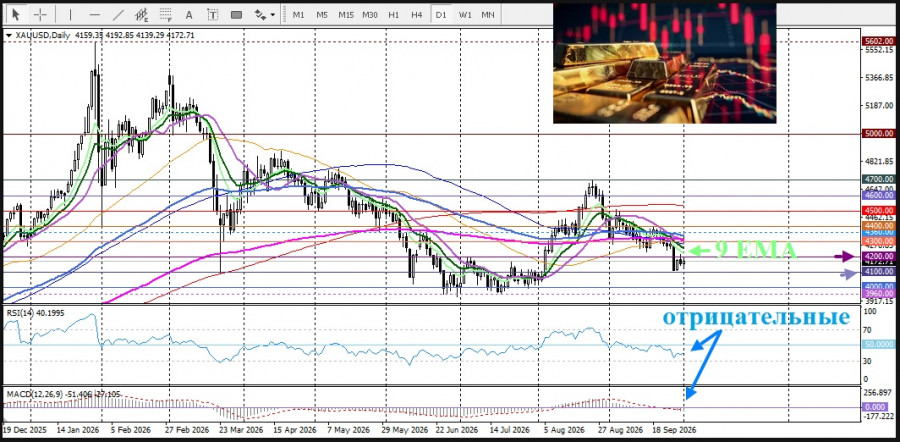Click the RSI 50.0000 level label
The image size is (900, 442).
(x=878, y=344)
